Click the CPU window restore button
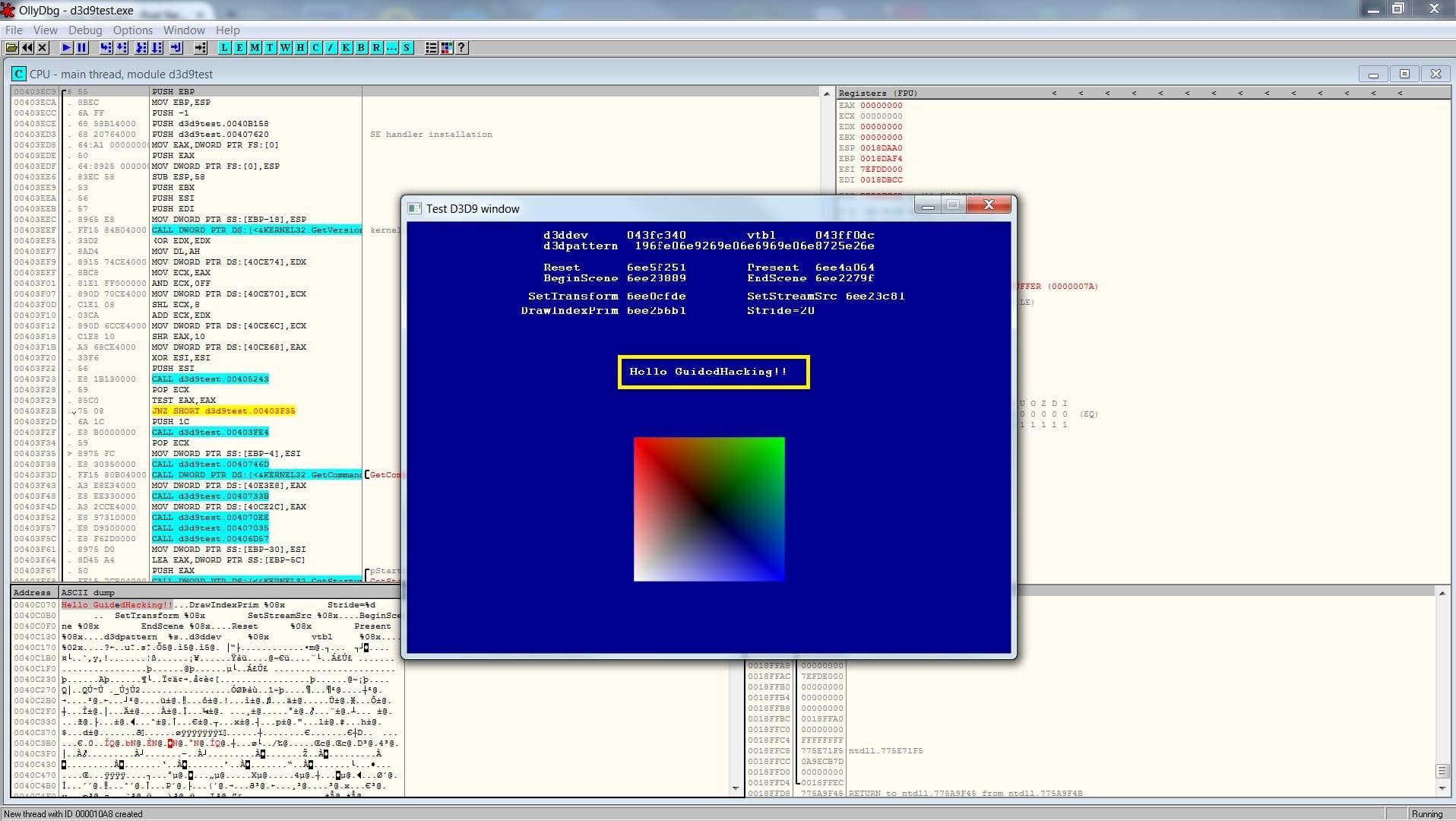Screen dimensions: 1456x821 1404,74
